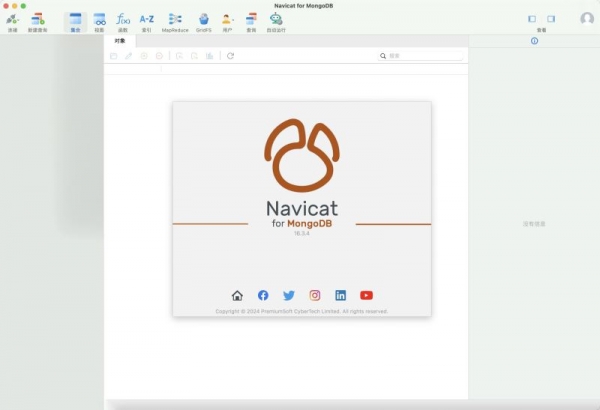Click the import wizard icon in object toolbar
Image resolution: width=600 pixels, height=410 pixels.
179,56
